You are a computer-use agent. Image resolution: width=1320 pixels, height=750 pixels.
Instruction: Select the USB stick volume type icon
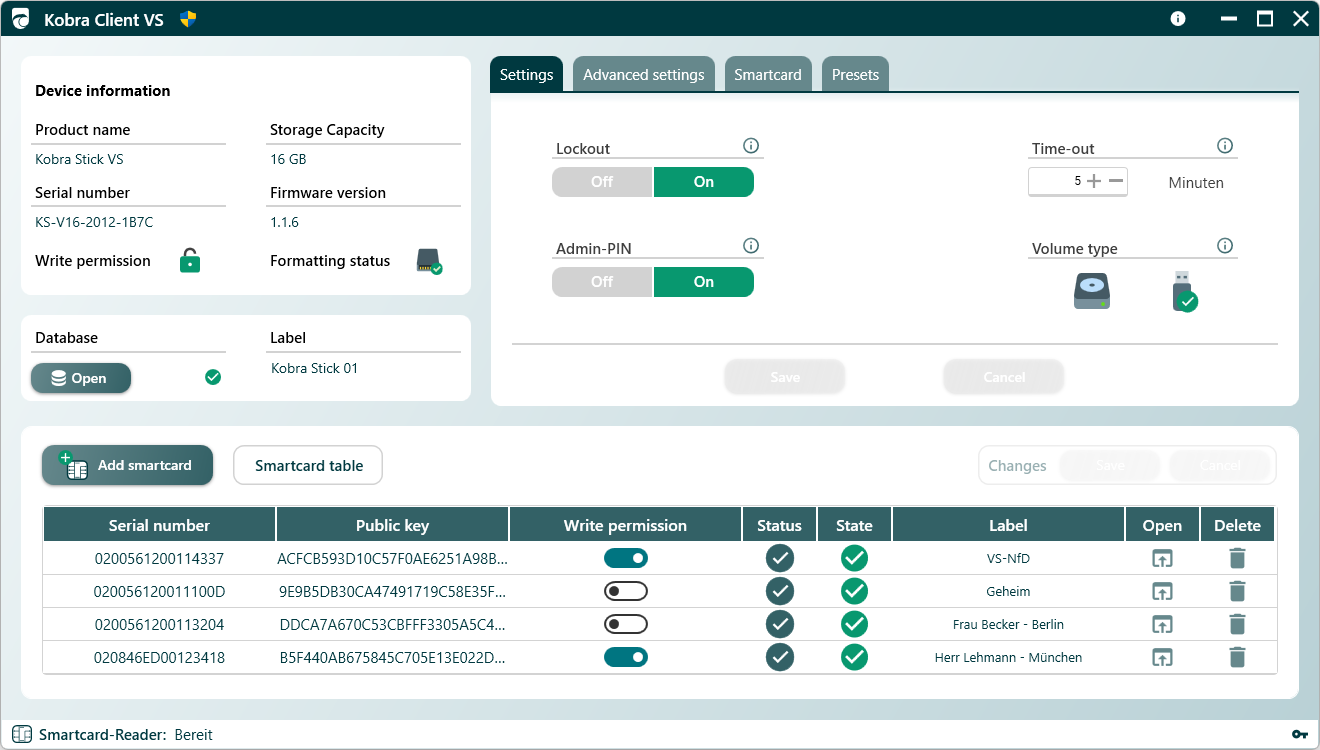coord(1184,291)
